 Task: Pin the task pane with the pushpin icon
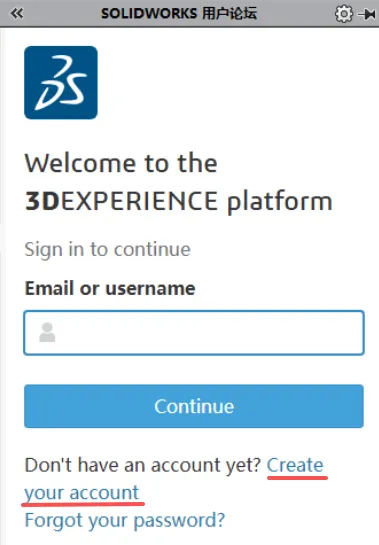tap(367, 14)
